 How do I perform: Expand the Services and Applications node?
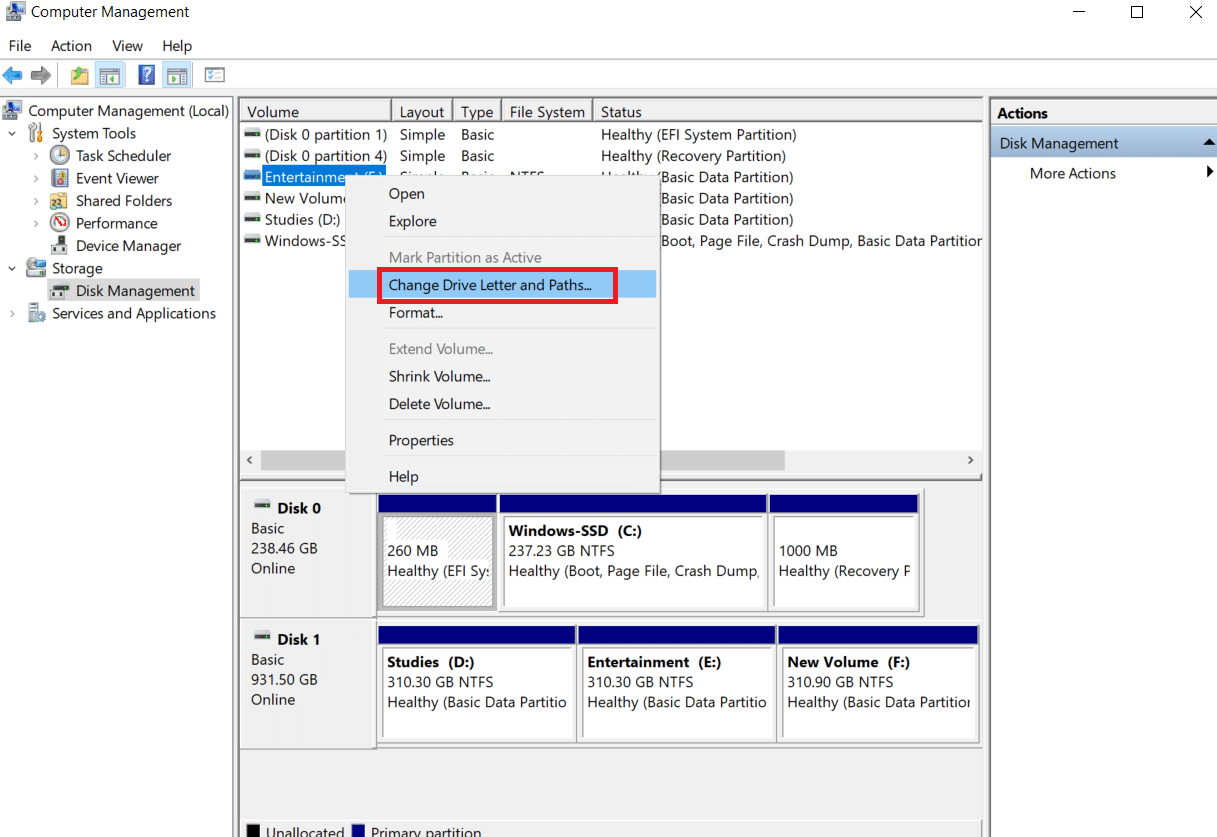[12, 313]
